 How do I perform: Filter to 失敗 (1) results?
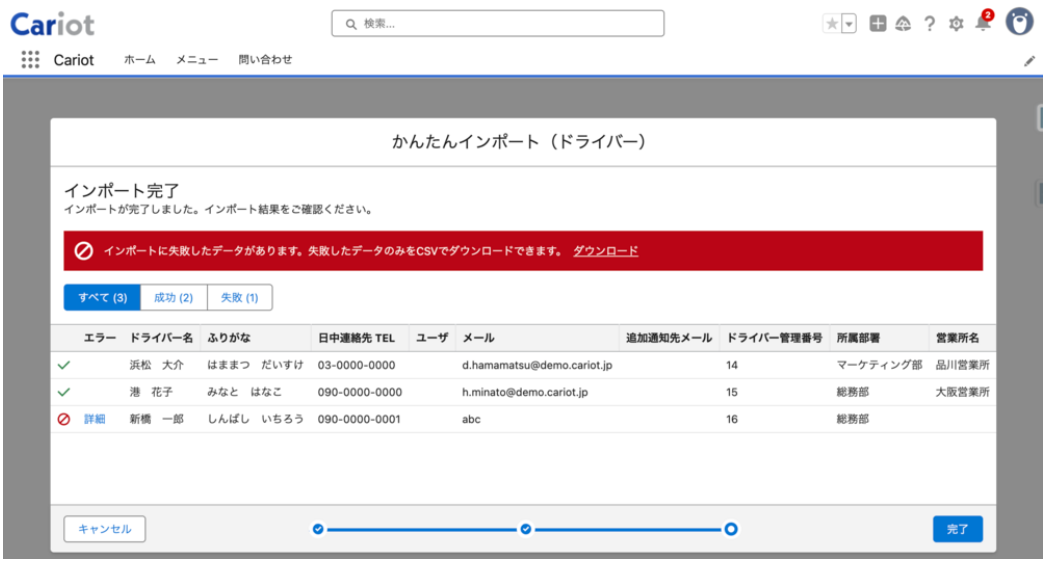point(239,297)
